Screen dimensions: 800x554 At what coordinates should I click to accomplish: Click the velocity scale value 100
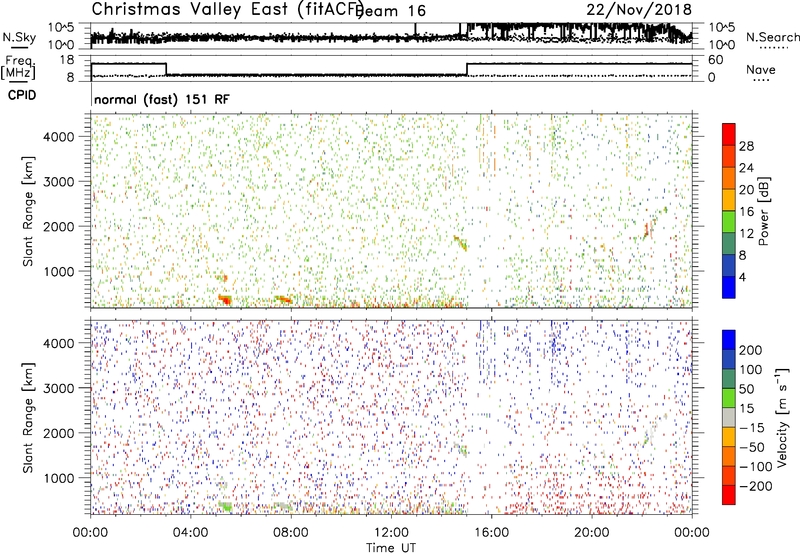click(x=751, y=370)
